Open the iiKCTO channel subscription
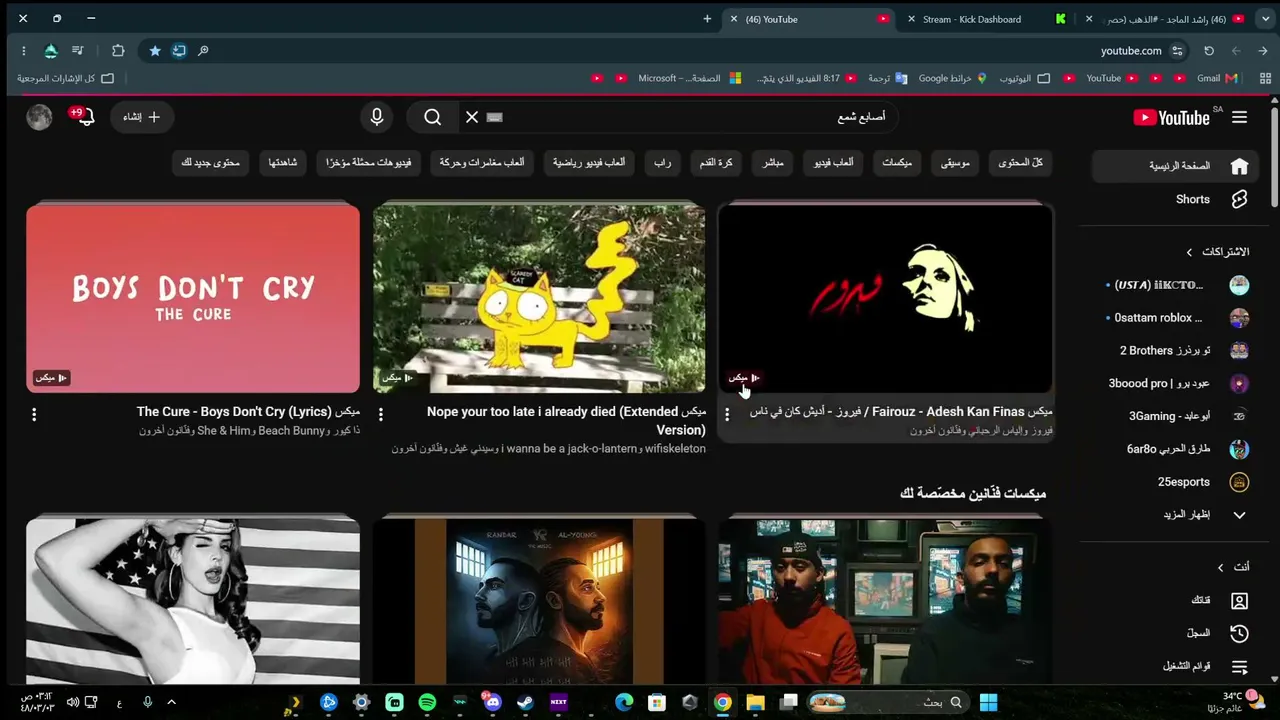Image resolution: width=1280 pixels, height=720 pixels. tap(1175, 285)
